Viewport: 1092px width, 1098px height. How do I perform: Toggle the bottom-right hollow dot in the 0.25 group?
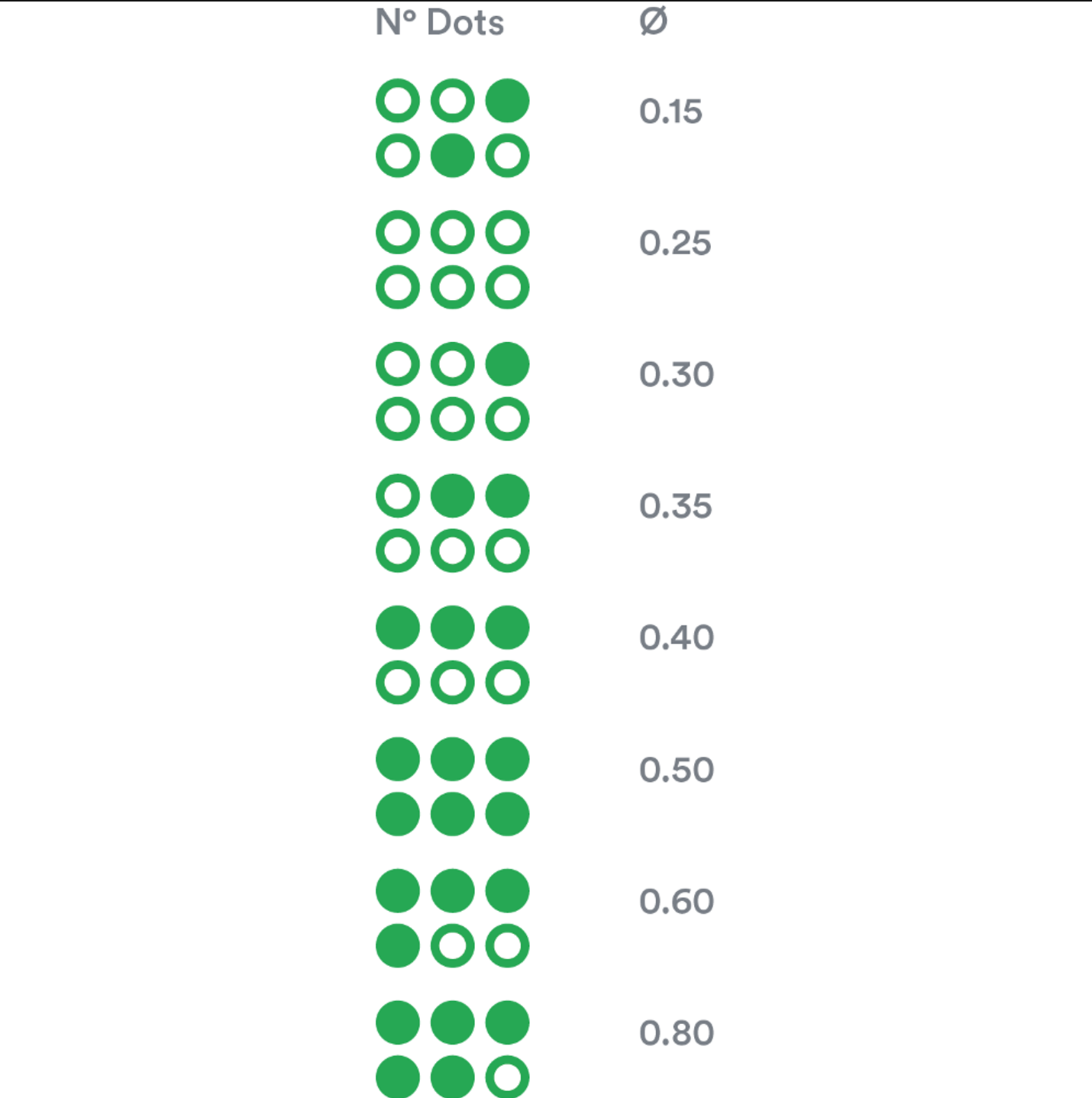point(508,287)
